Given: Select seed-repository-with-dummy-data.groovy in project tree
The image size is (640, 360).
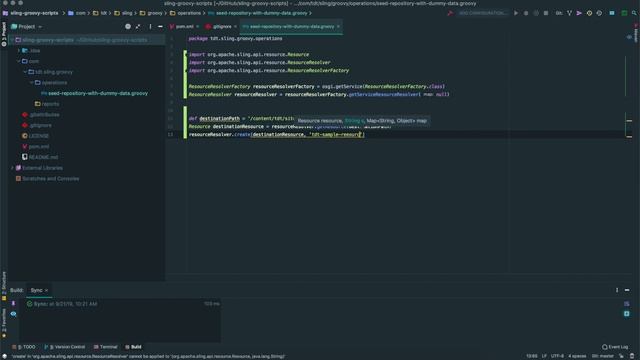Looking at the screenshot, I should [x=98, y=93].
